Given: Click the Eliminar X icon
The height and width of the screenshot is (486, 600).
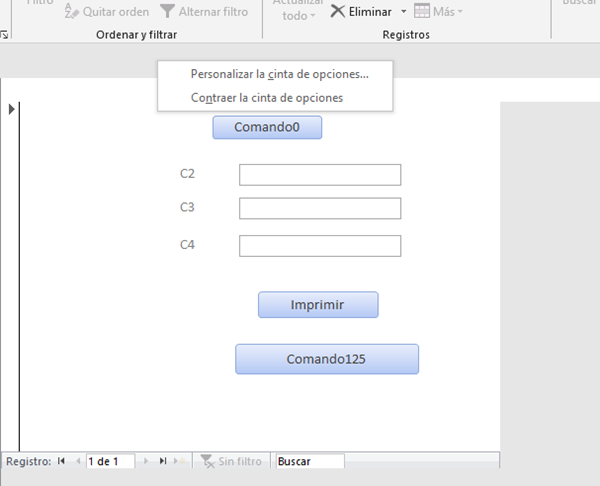Looking at the screenshot, I should click(x=338, y=11).
